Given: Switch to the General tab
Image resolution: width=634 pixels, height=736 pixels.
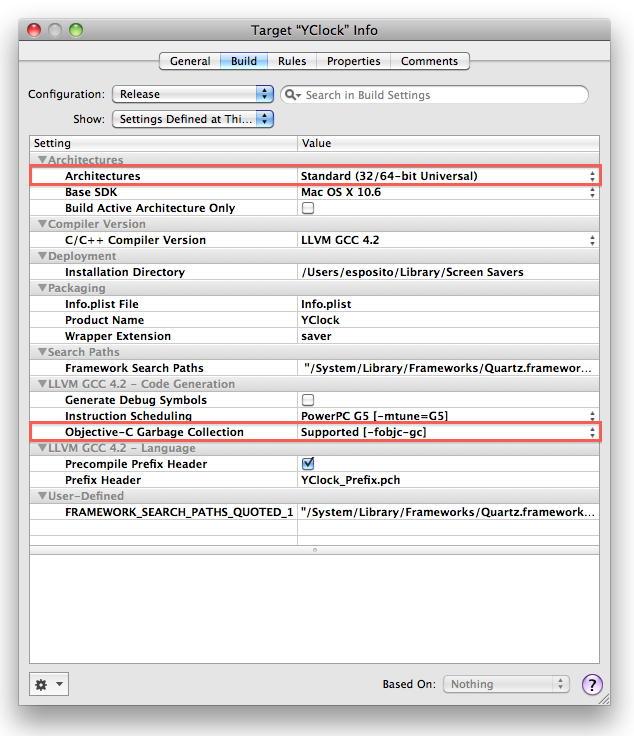Looking at the screenshot, I should click(x=190, y=61).
